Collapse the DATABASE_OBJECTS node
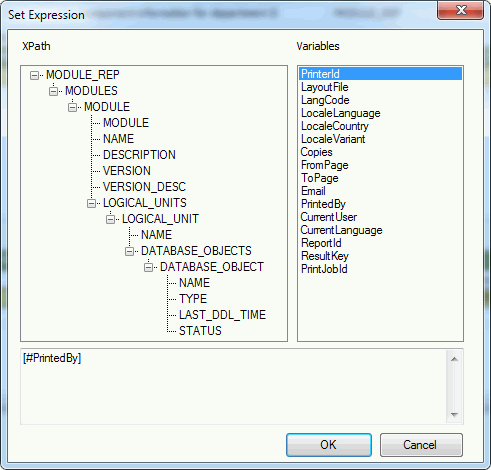This screenshot has width=491, height=470. [129, 251]
